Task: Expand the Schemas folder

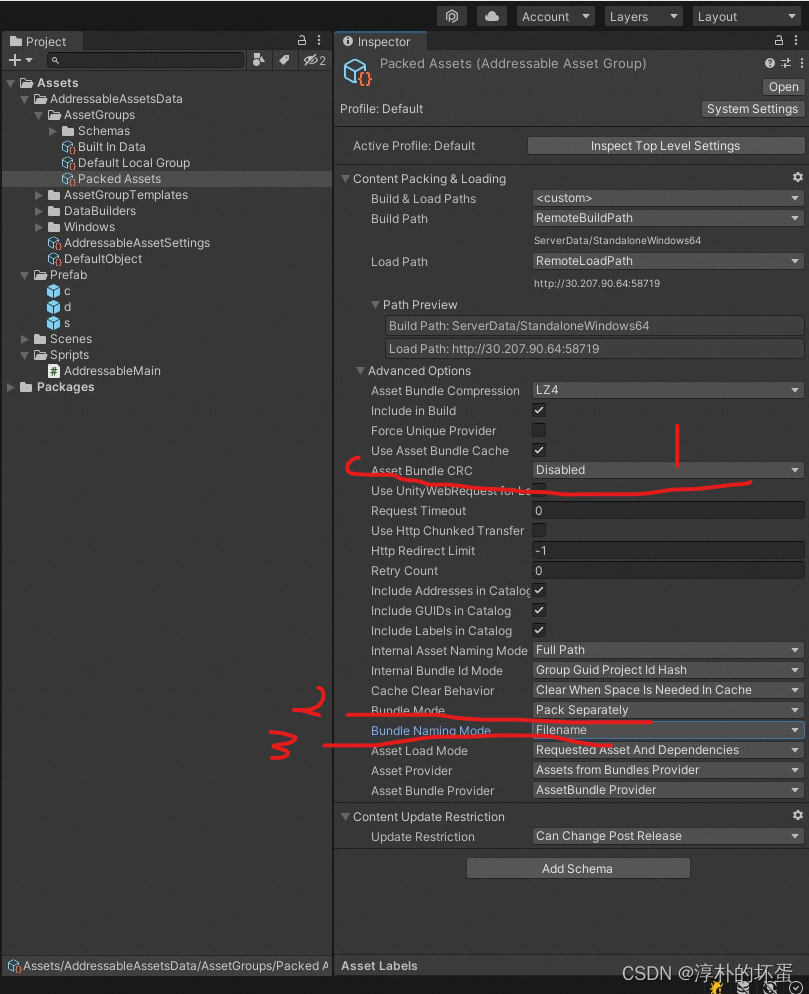Action: pos(53,131)
